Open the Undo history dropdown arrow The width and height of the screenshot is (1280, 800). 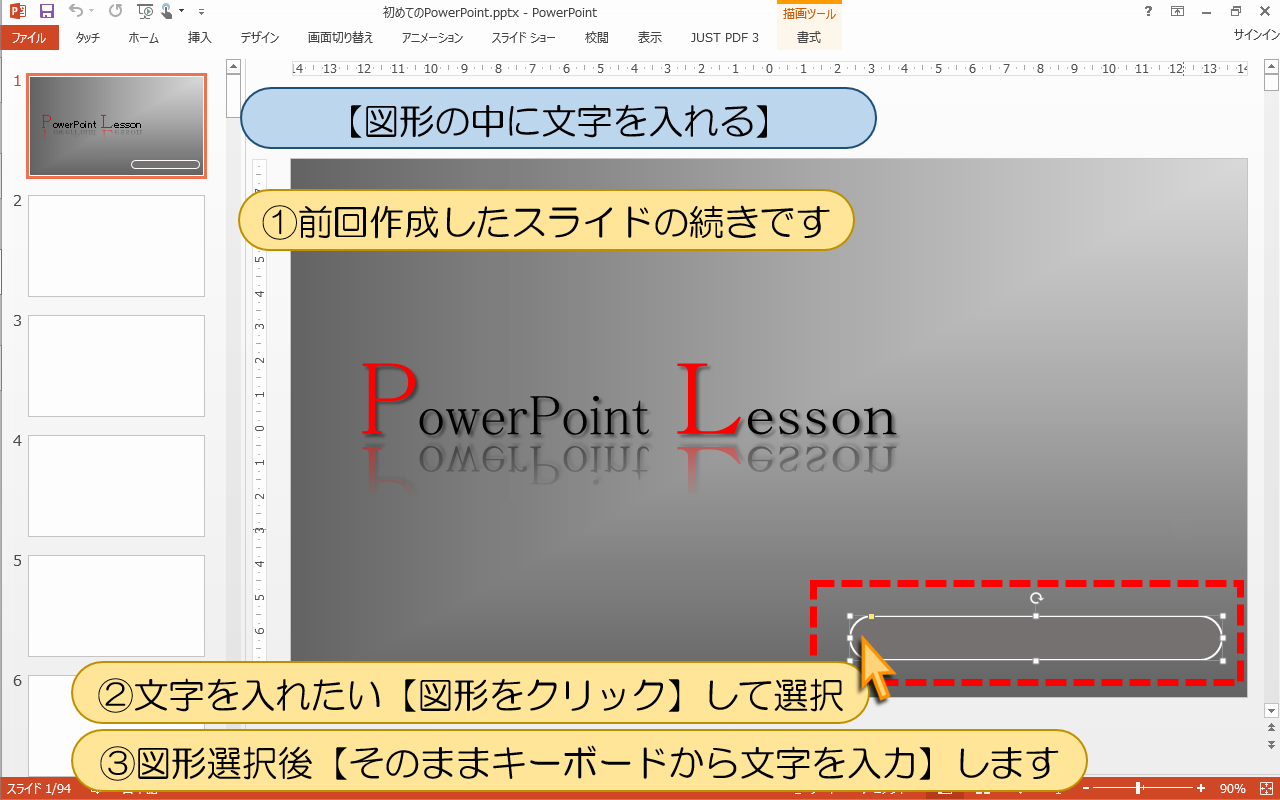coord(91,12)
